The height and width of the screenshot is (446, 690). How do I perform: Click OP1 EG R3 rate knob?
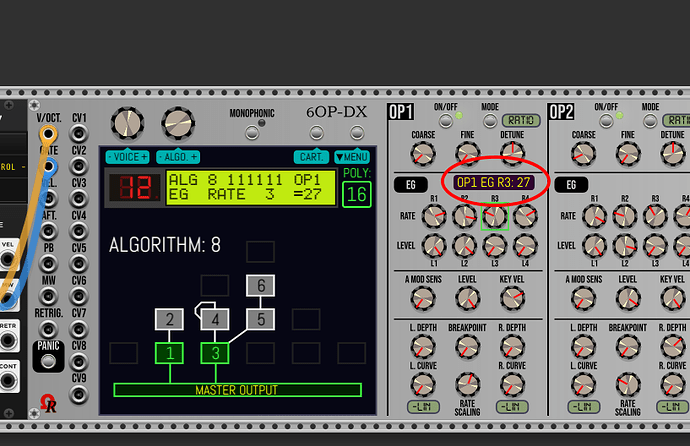pyautogui.click(x=494, y=215)
